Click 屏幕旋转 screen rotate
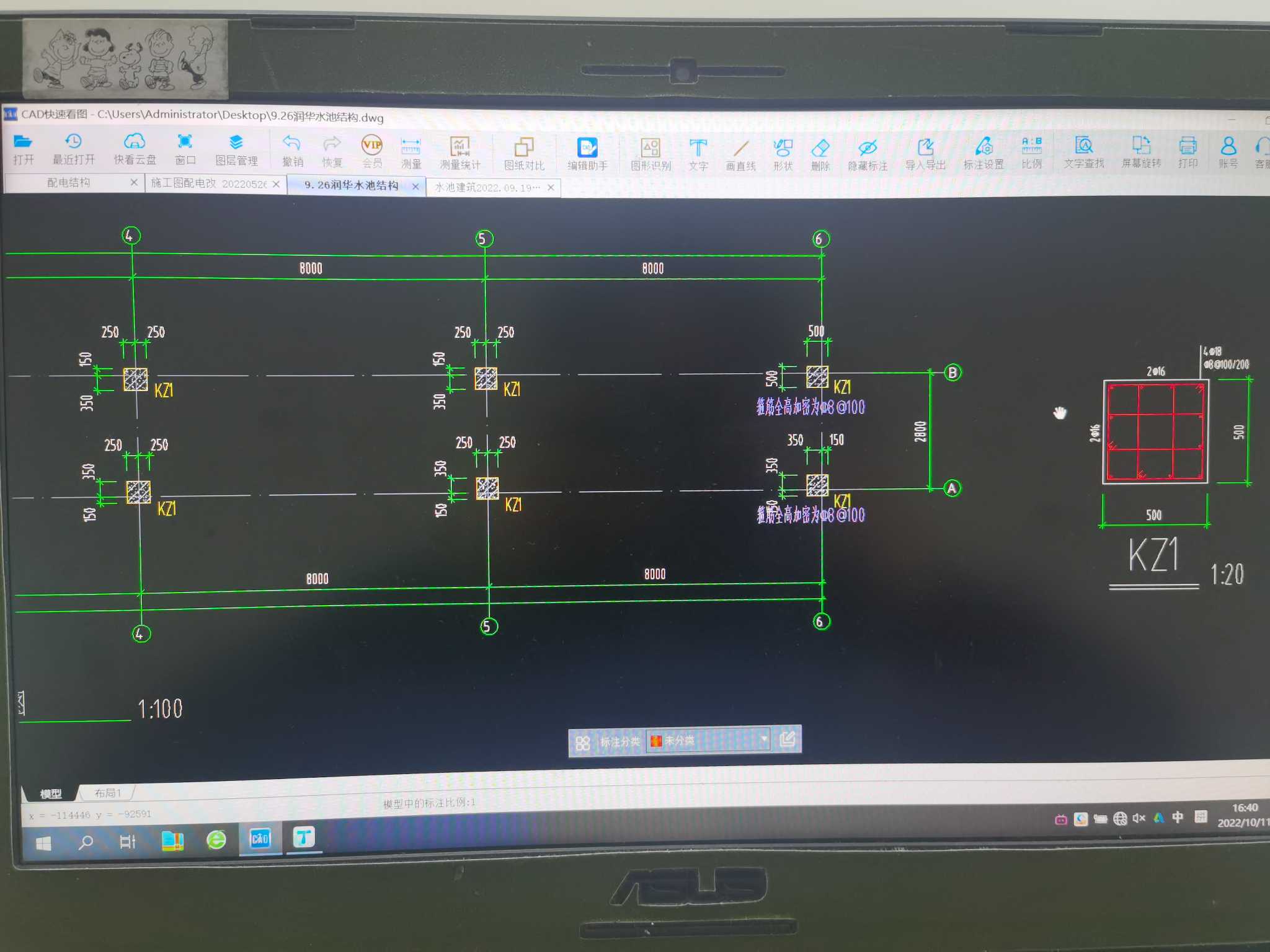 [x=1142, y=152]
